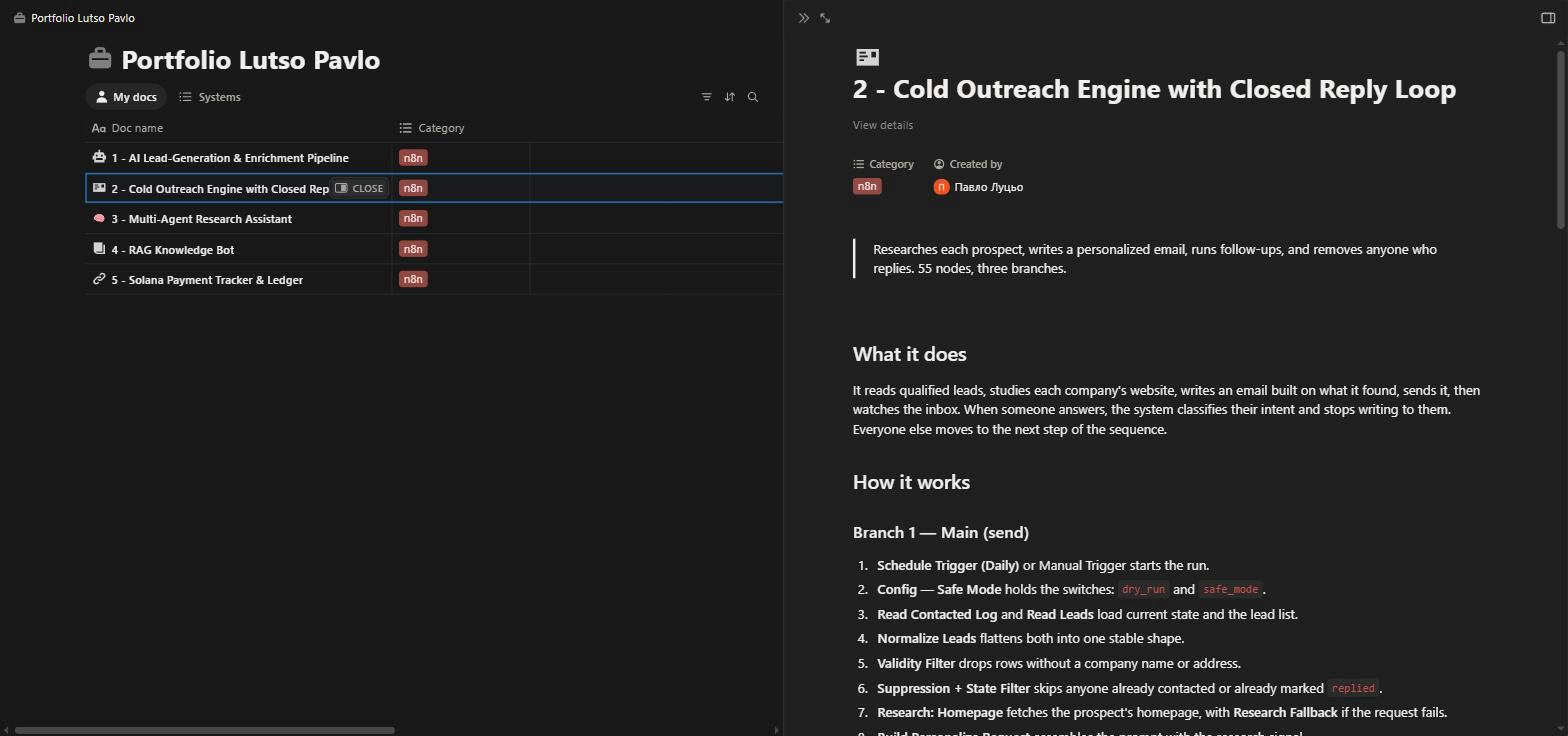Screen dimensions: 1568x736
Task: Close the side peek via CLOSE button
Action: coord(359,188)
